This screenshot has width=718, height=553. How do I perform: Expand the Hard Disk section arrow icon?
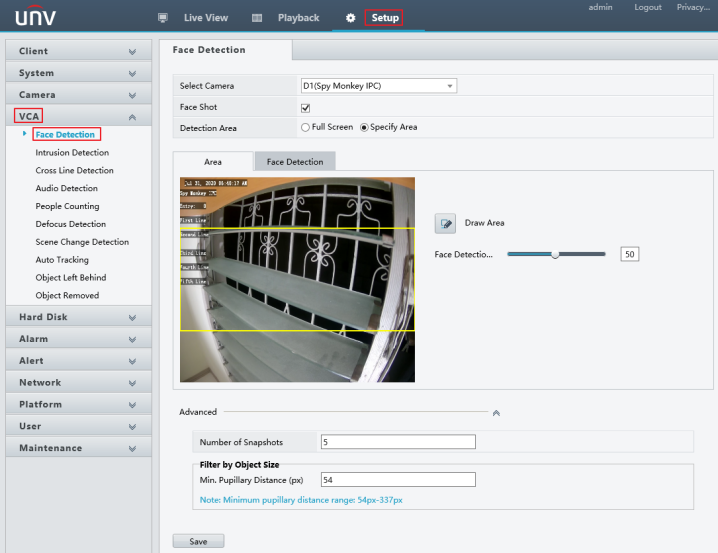(132, 317)
